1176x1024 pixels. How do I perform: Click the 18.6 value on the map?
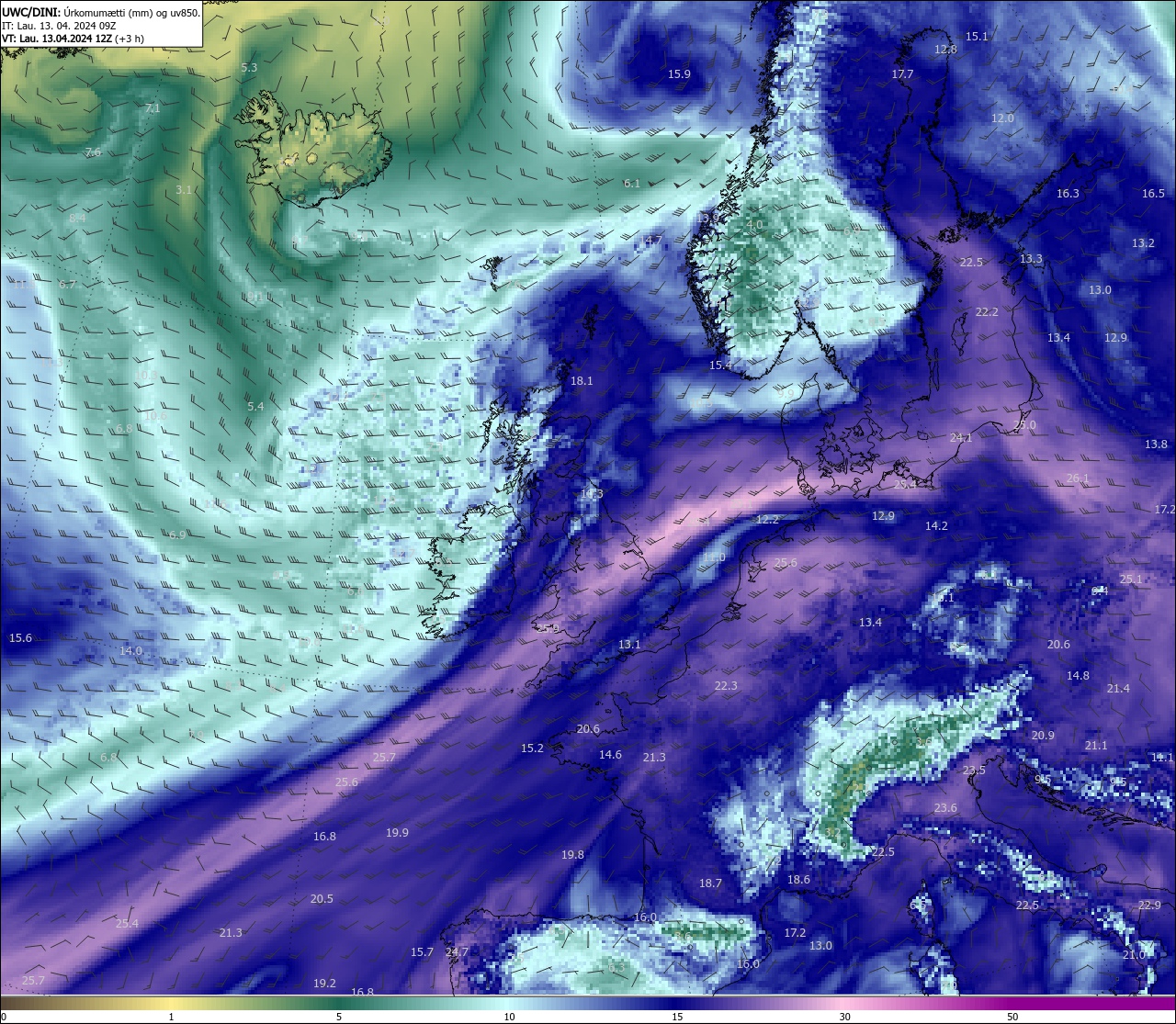pyautogui.click(x=798, y=880)
